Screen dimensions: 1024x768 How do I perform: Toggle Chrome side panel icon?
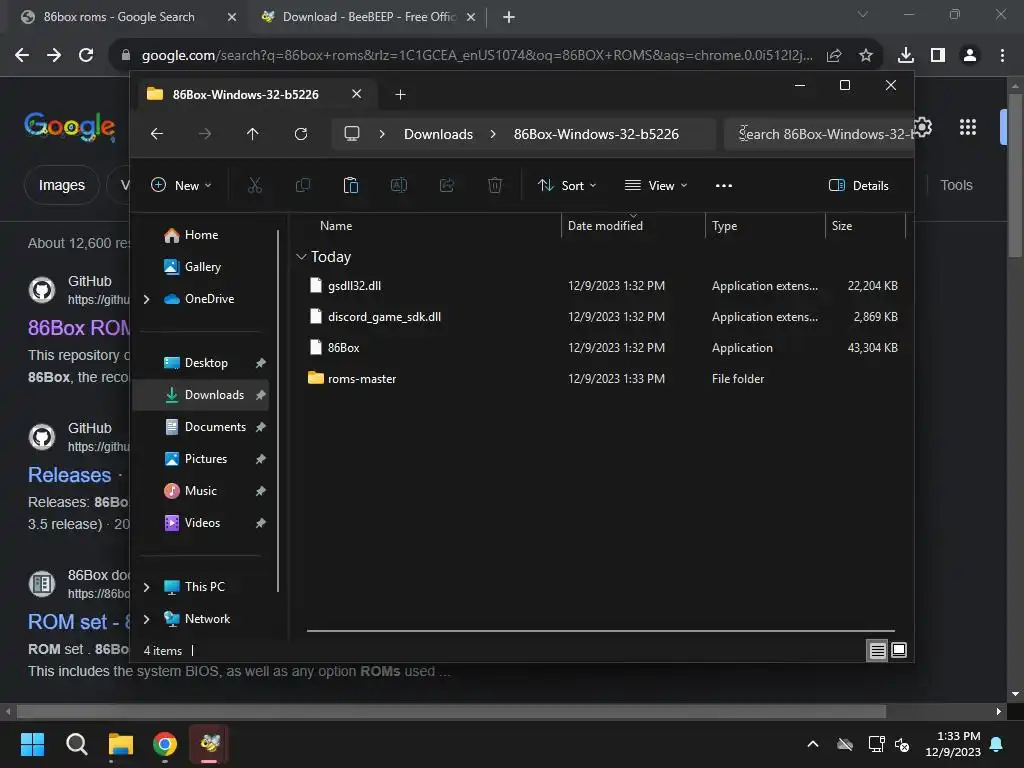click(x=938, y=56)
